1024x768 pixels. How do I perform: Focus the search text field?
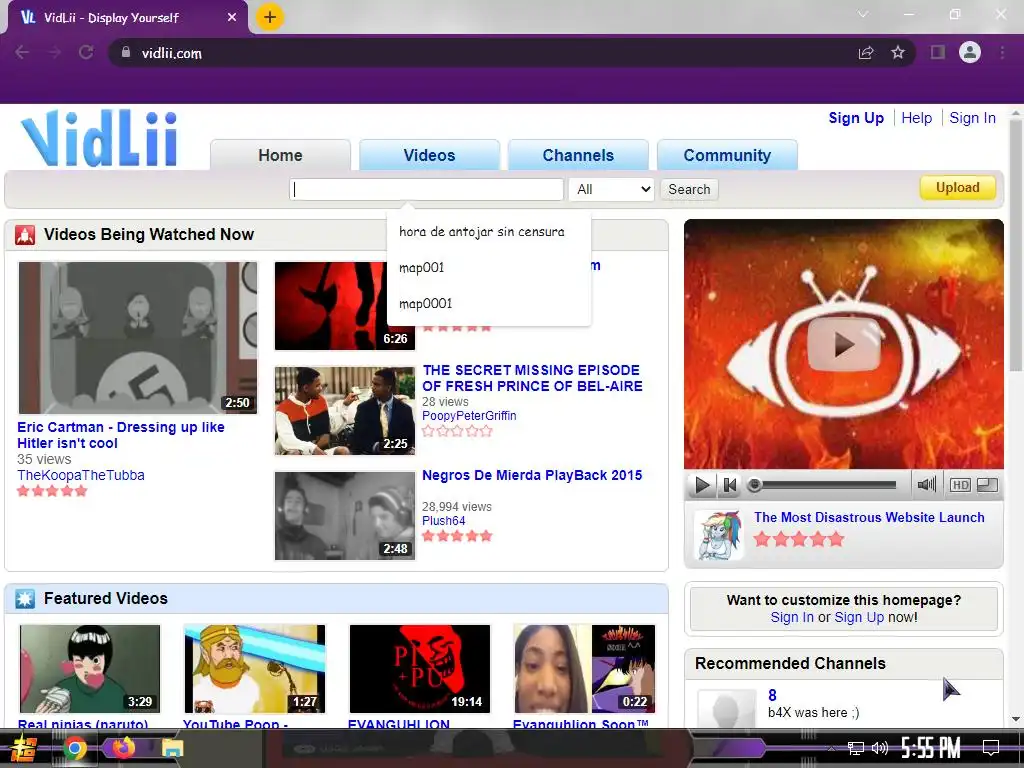[x=426, y=189]
